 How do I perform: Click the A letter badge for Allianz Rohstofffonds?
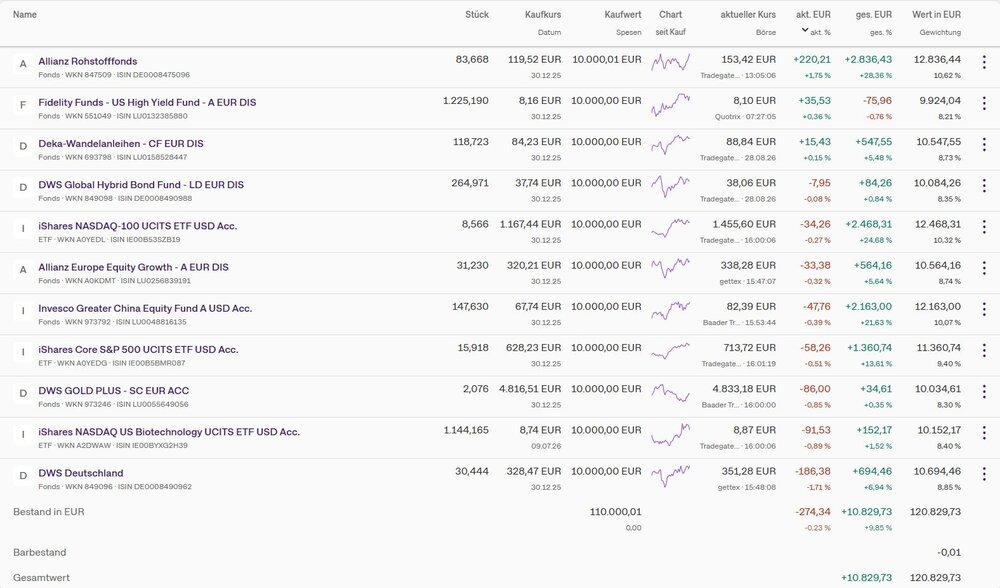pos(23,64)
